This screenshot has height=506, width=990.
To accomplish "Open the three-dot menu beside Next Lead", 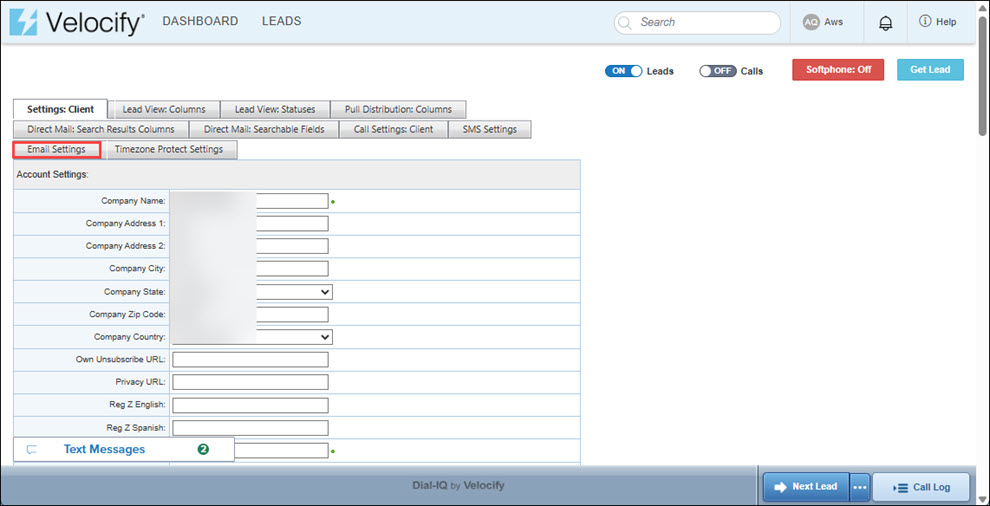I will coord(860,487).
